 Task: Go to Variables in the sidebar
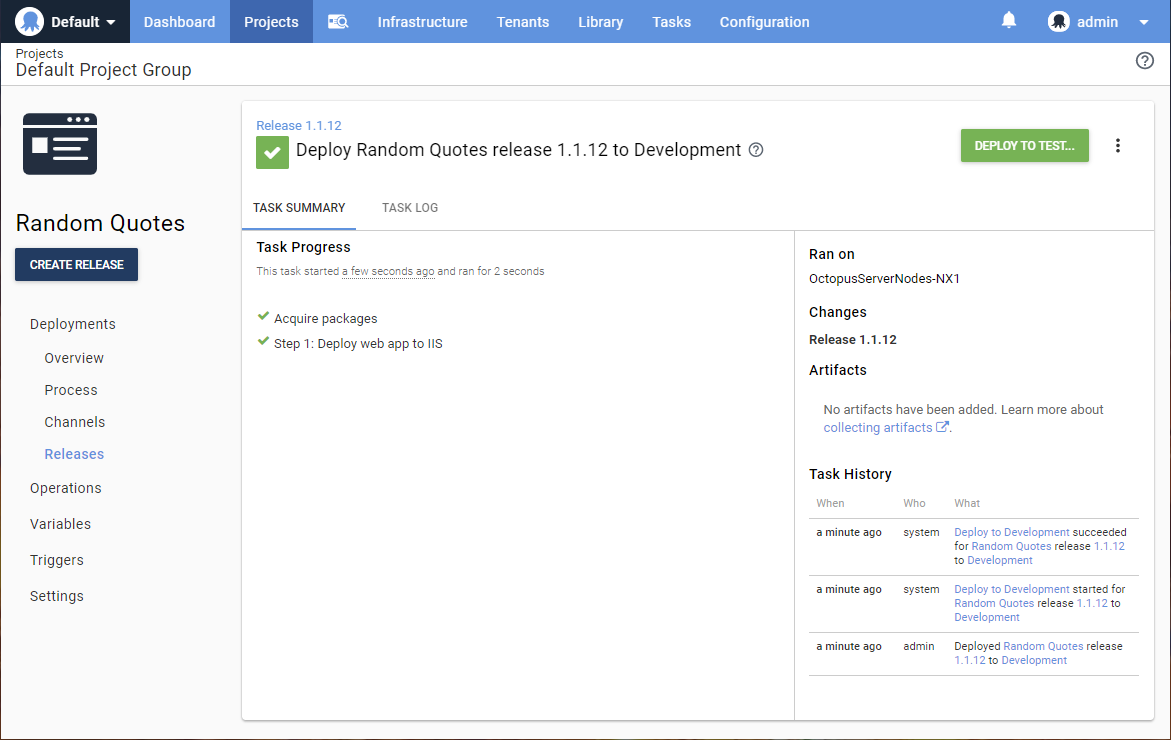(60, 524)
